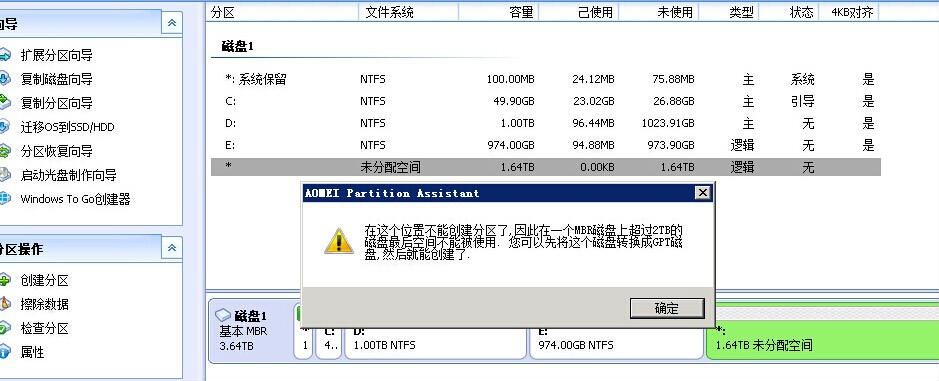939x381 pixels.
Task: Select 复制磁盘向导 text link
Action: [x=56, y=79]
